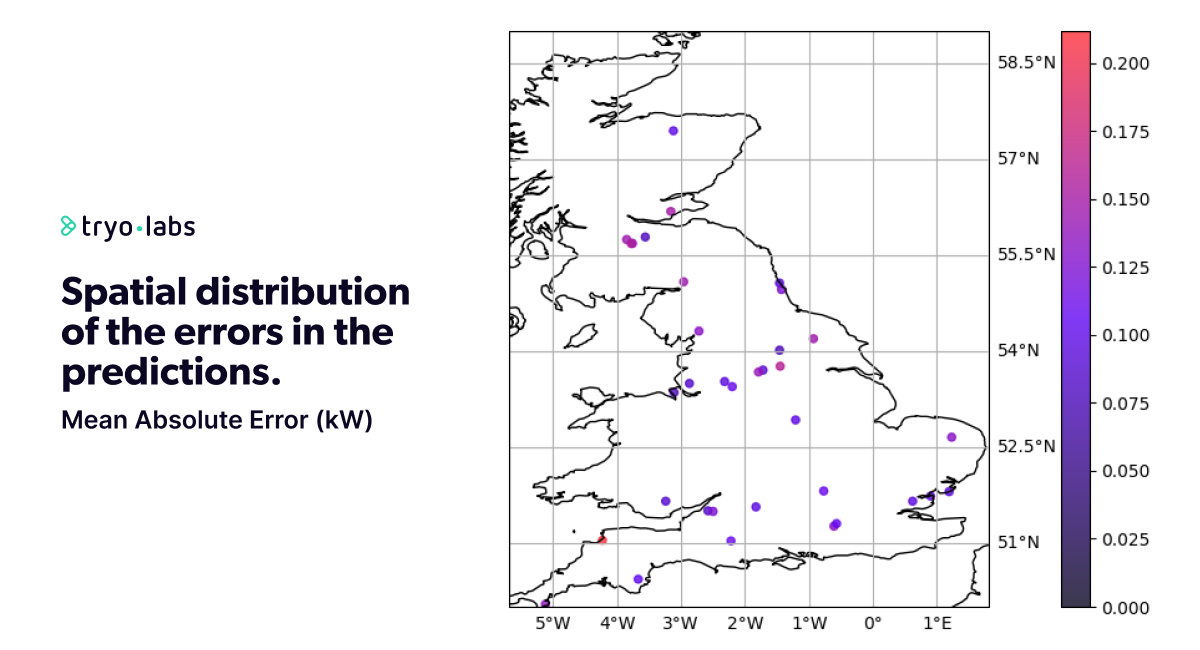Click the 1°E longitude label
The height and width of the screenshot is (650, 1200).
(937, 624)
